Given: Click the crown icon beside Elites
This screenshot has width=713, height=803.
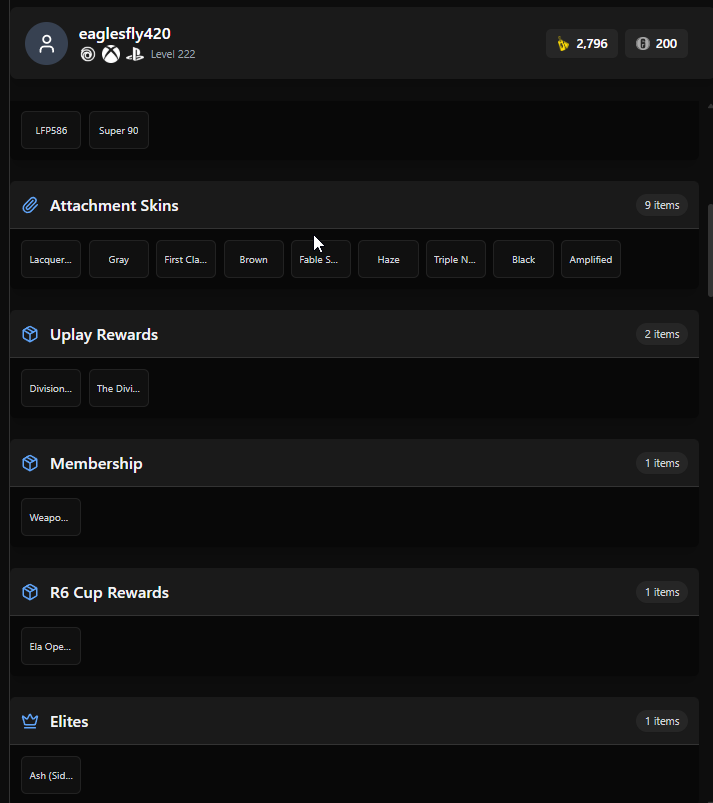Looking at the screenshot, I should pos(30,722).
